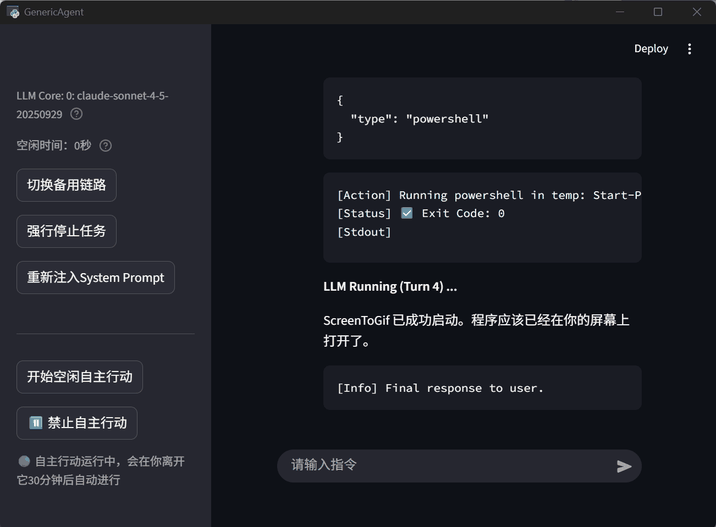Screen dimensions: 716x527
Task: Show help tooltip for LLM Core
Action: (76, 114)
